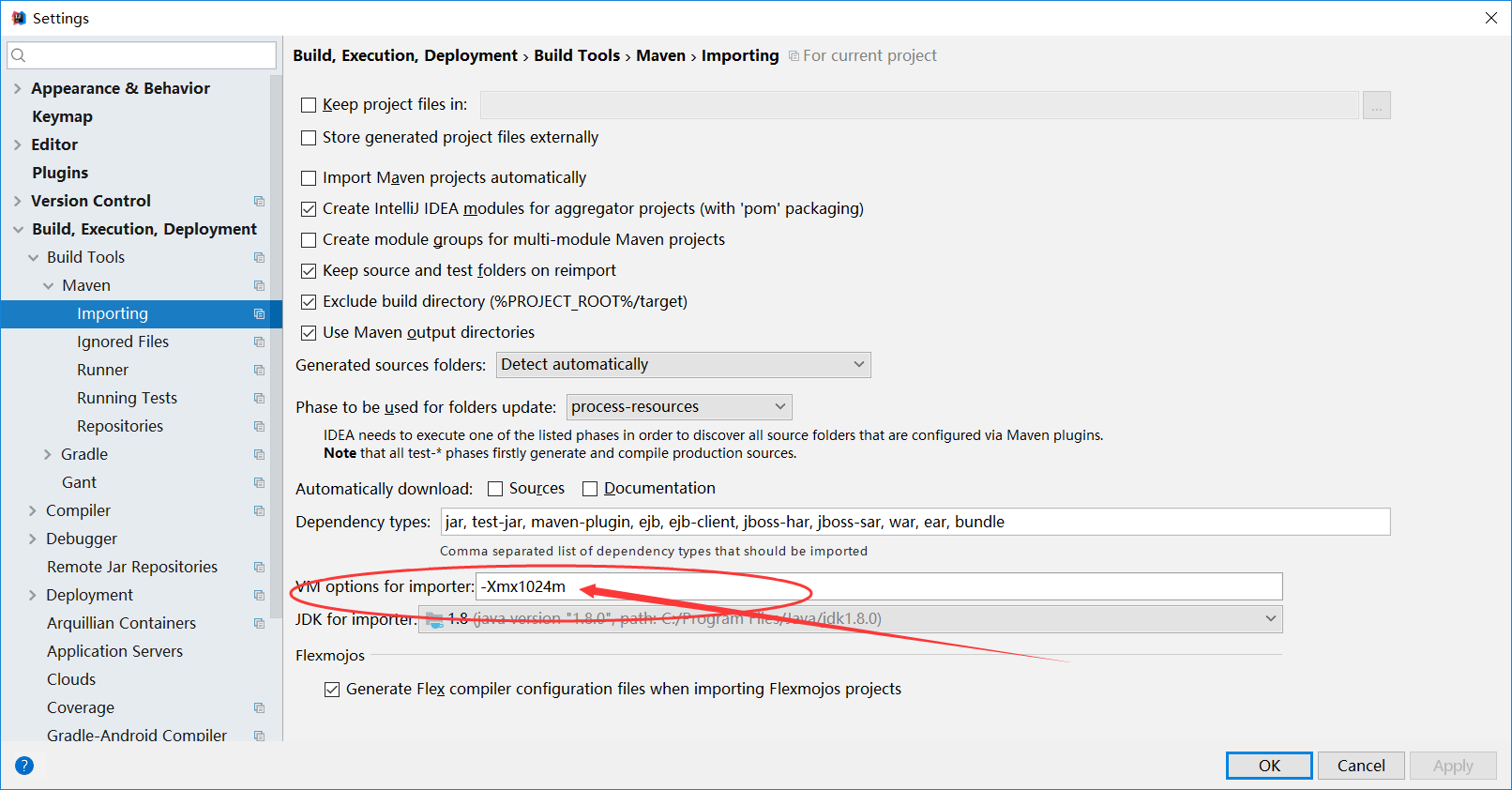Screen dimensions: 1512x790
Task: Click the project-level icon beside Gant
Action: pyautogui.click(x=259, y=482)
